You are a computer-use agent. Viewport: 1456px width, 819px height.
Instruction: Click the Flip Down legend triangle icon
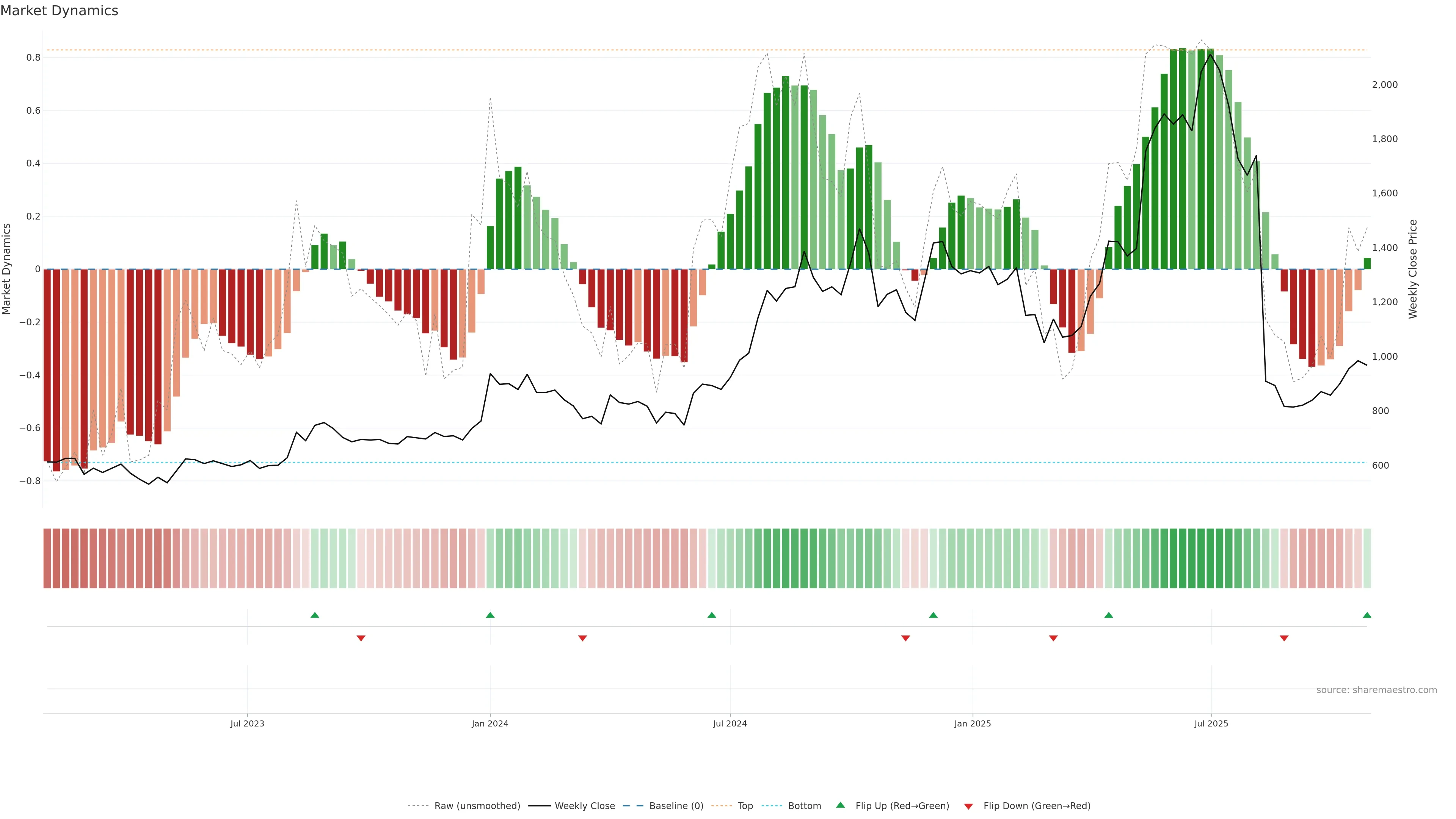[968, 806]
